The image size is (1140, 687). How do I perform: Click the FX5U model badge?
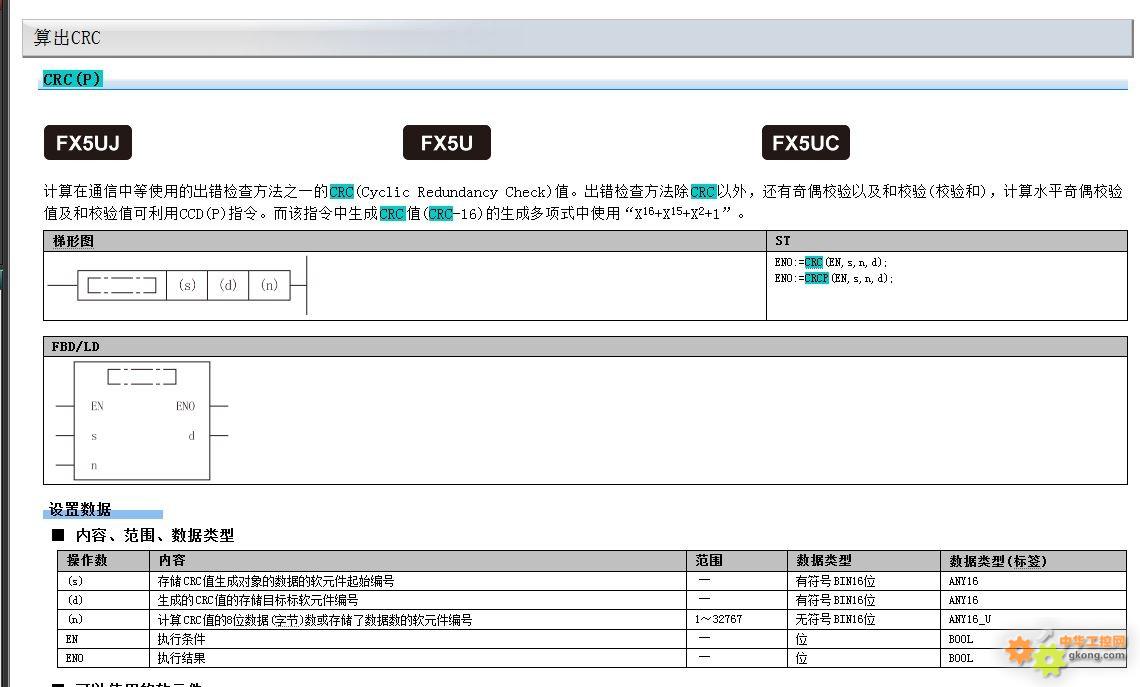click(x=446, y=142)
